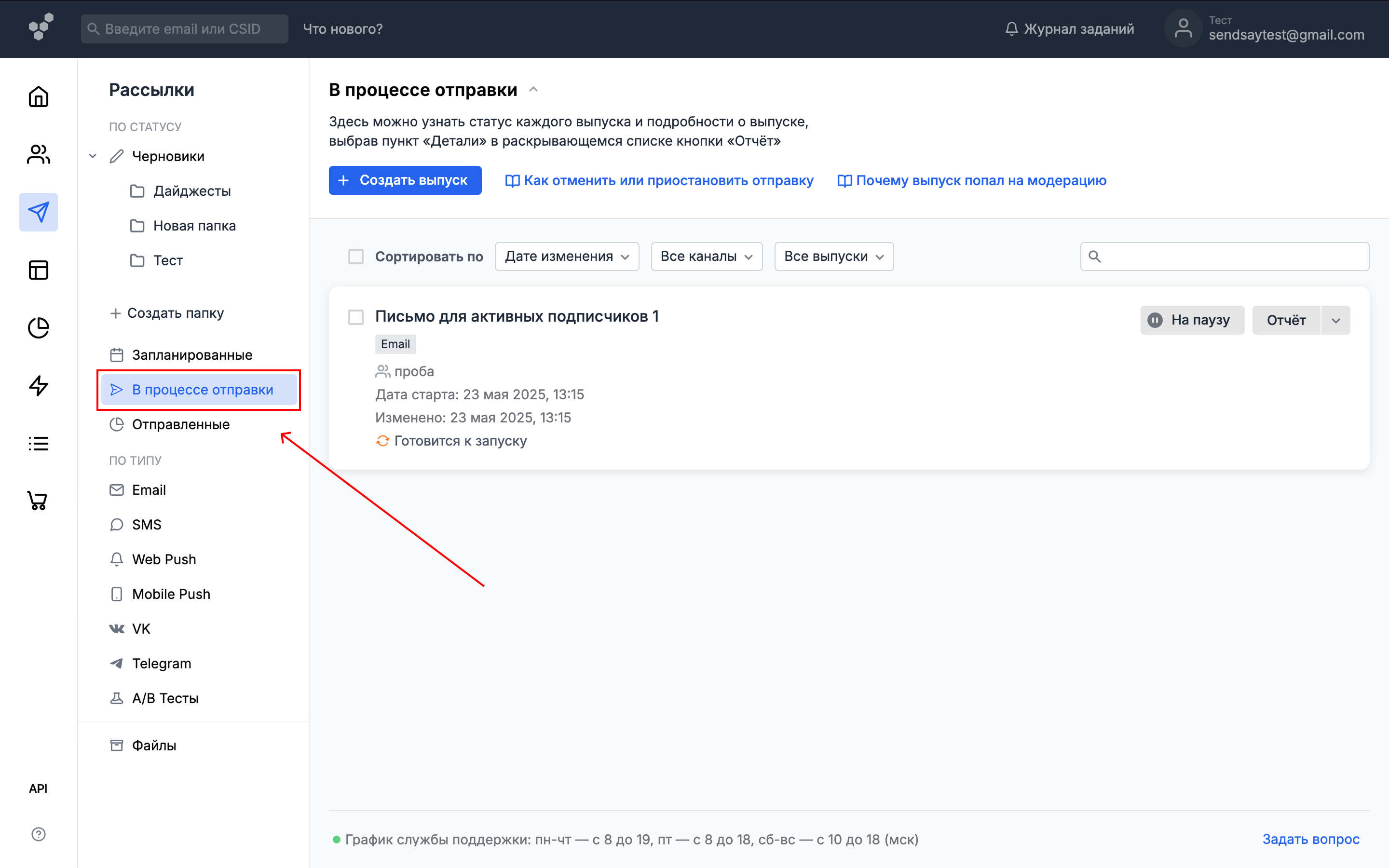This screenshot has height=868, width=1389.
Task: Open the home icon in sidebar
Action: (x=39, y=97)
